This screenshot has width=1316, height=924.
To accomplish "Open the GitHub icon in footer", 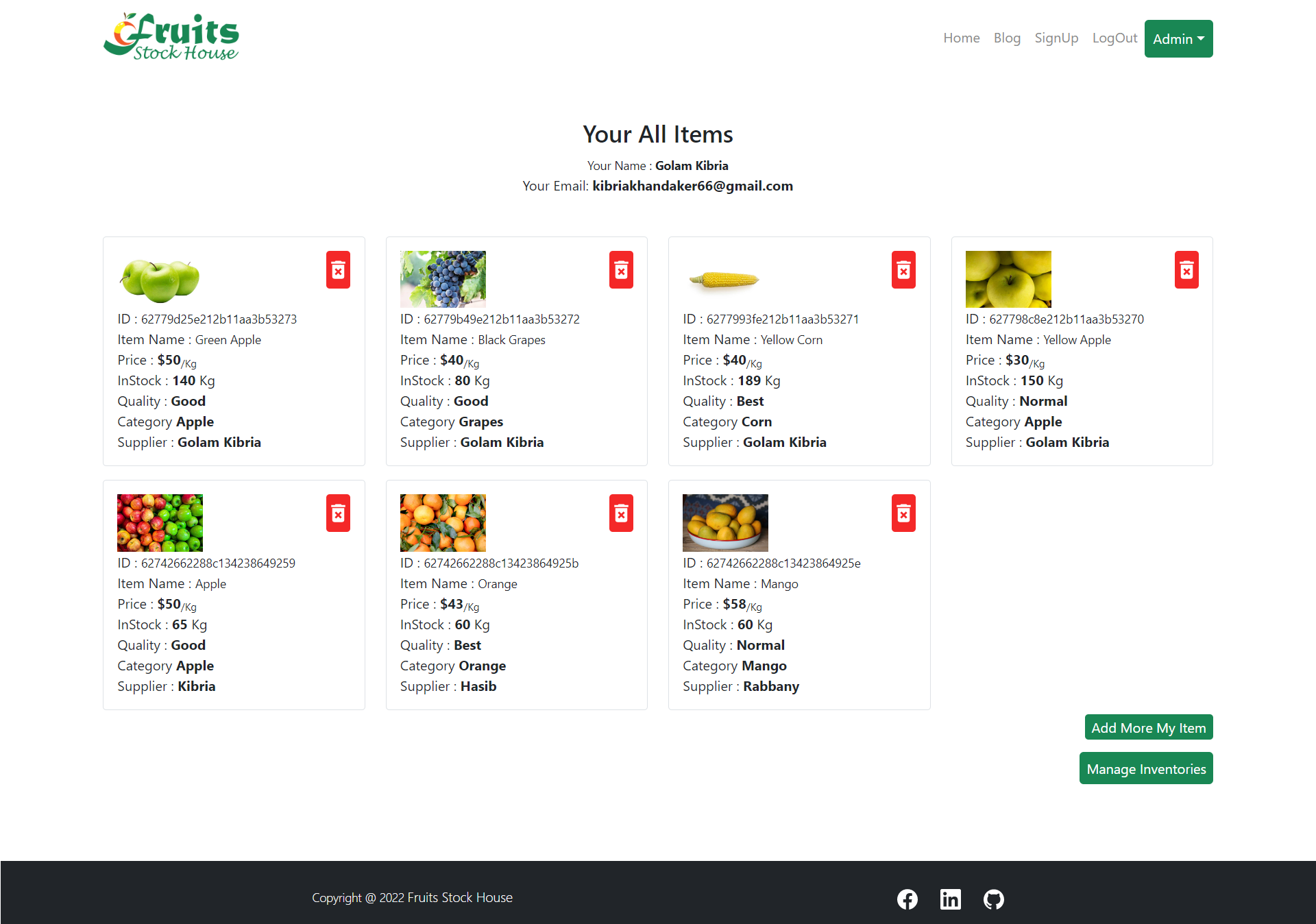I will click(x=994, y=899).
